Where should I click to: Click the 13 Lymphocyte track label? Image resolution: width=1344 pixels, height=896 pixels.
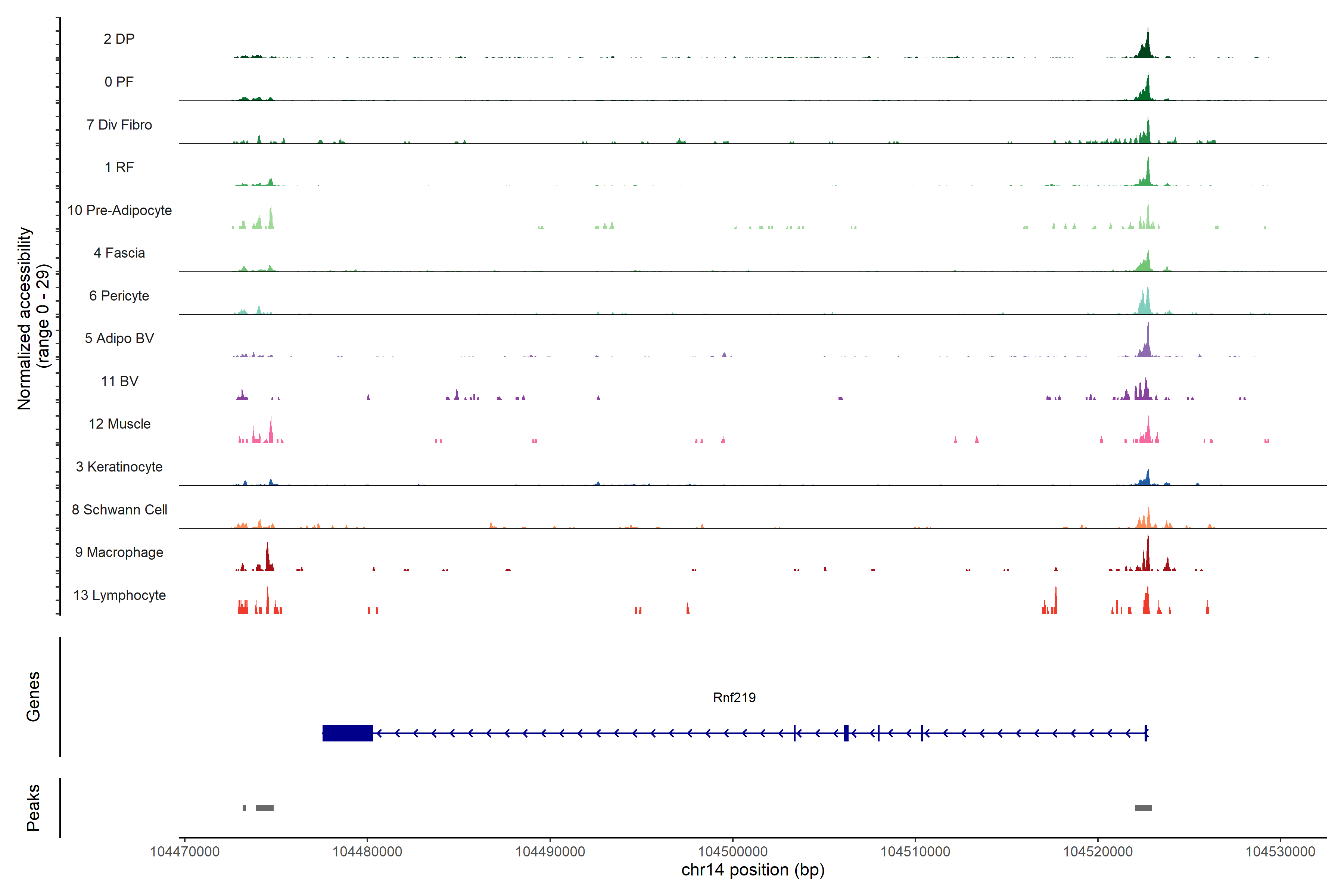(x=119, y=595)
